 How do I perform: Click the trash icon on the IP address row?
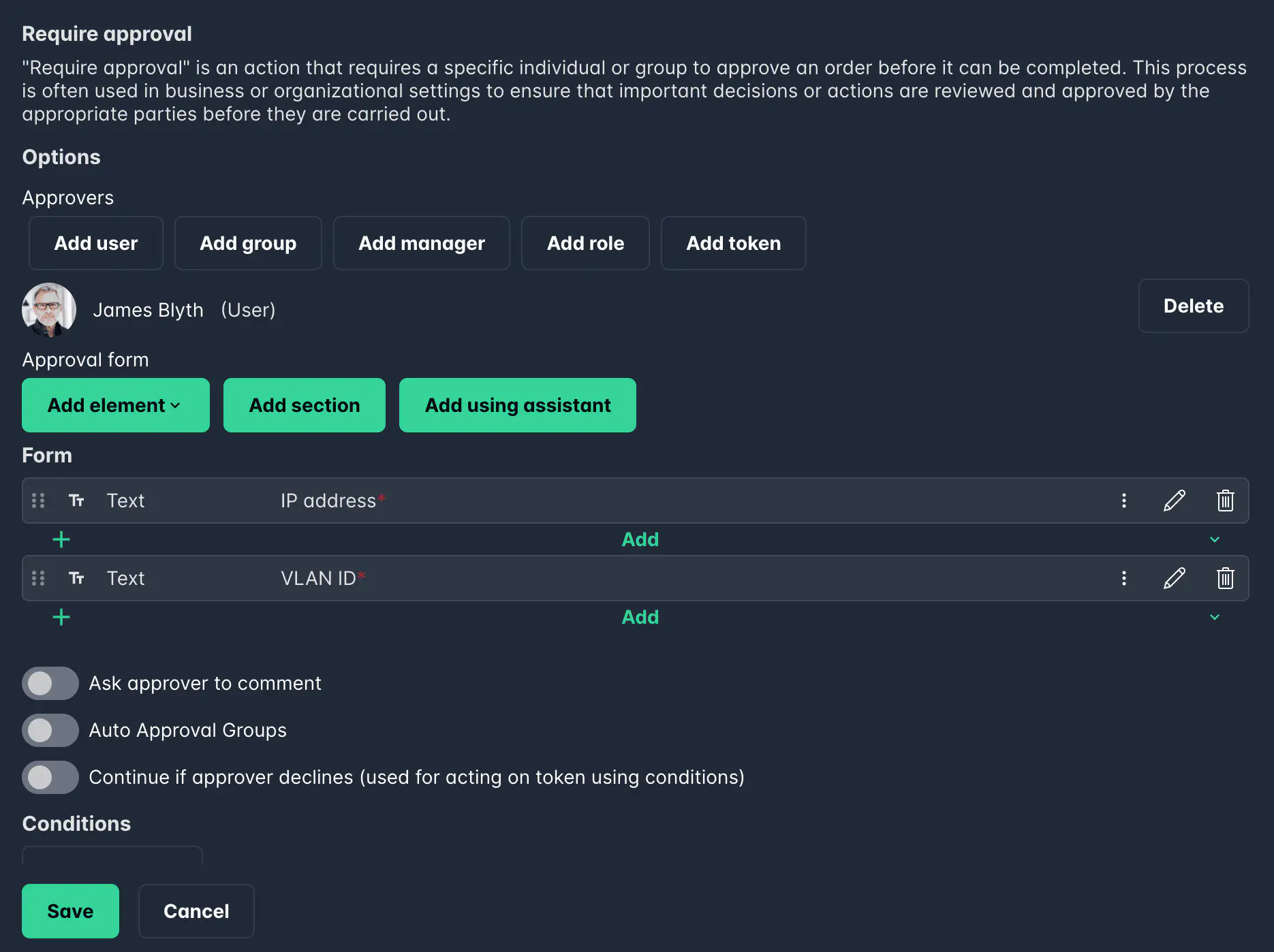pos(1225,501)
